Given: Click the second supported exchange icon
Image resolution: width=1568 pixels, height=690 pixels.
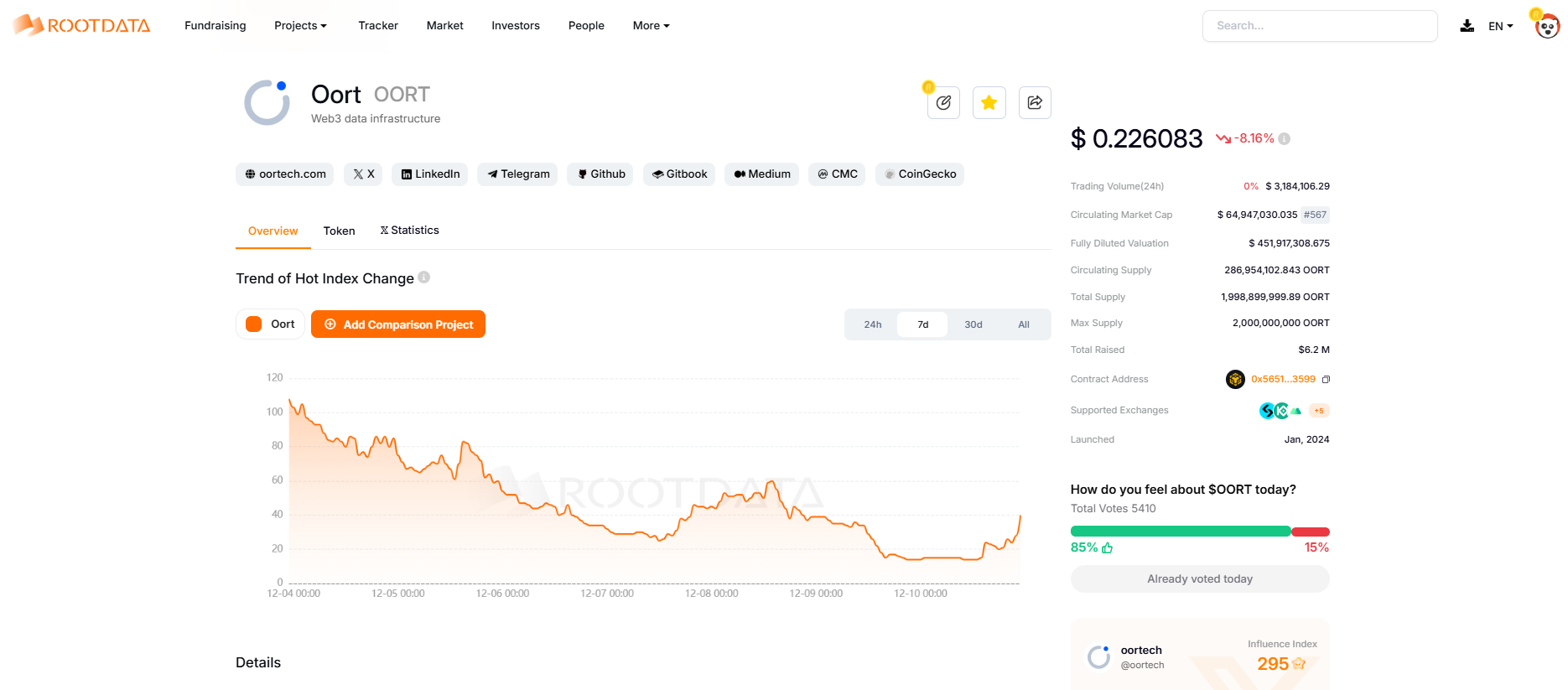Looking at the screenshot, I should (x=1281, y=411).
